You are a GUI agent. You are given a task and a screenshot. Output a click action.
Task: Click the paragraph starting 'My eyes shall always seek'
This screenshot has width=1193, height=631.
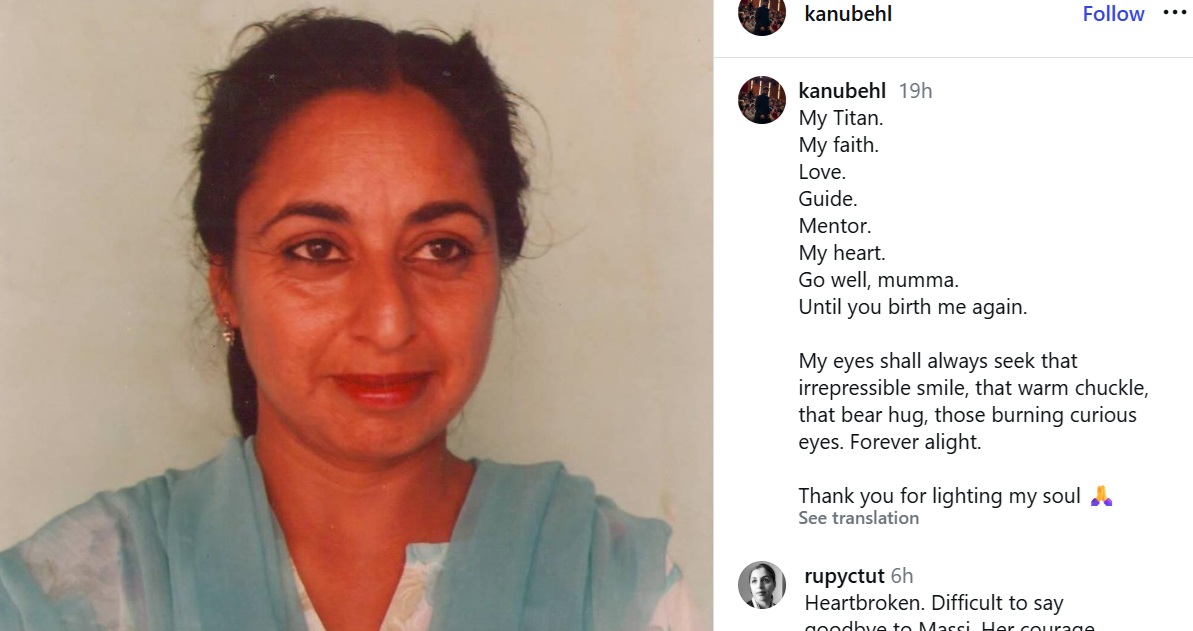973,401
